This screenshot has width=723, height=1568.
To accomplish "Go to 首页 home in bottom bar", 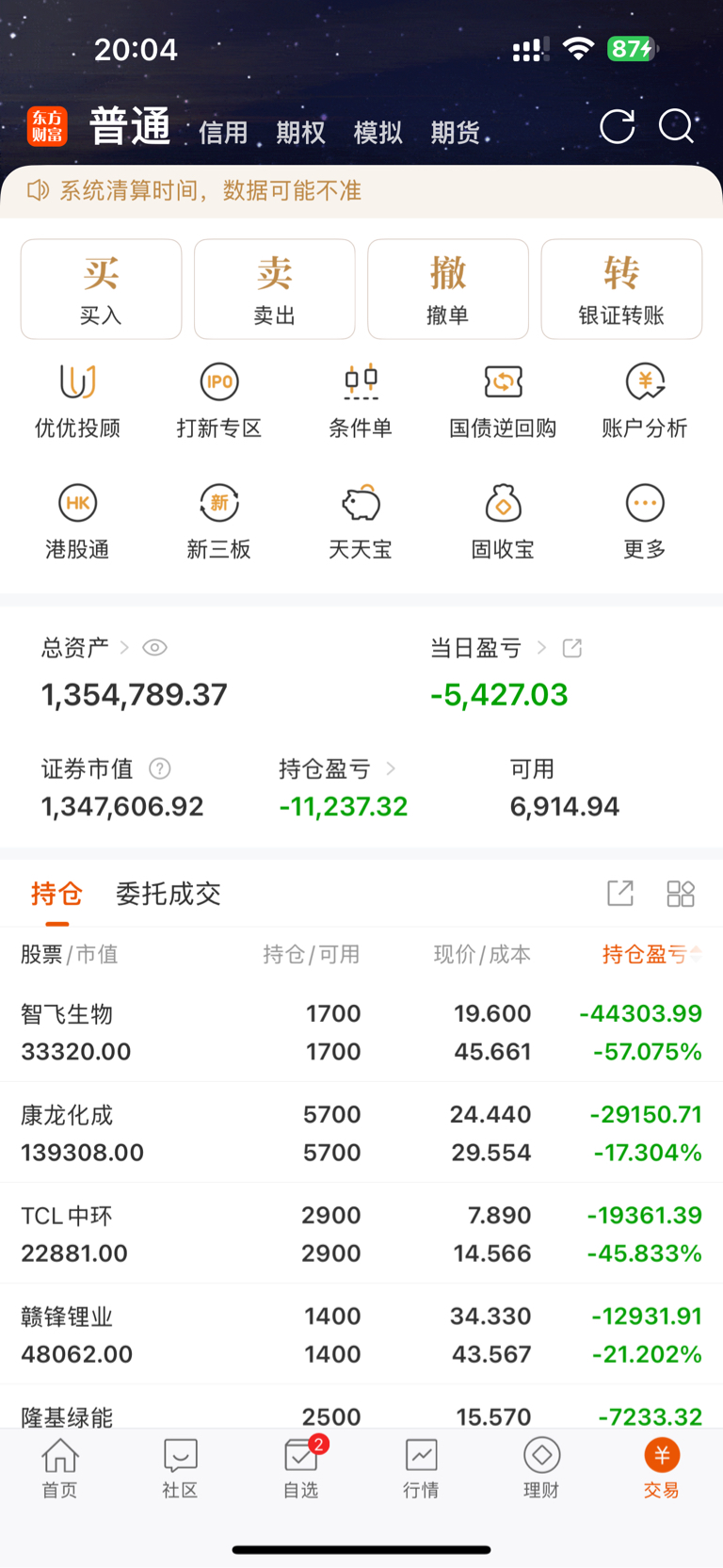I will click(60, 1468).
